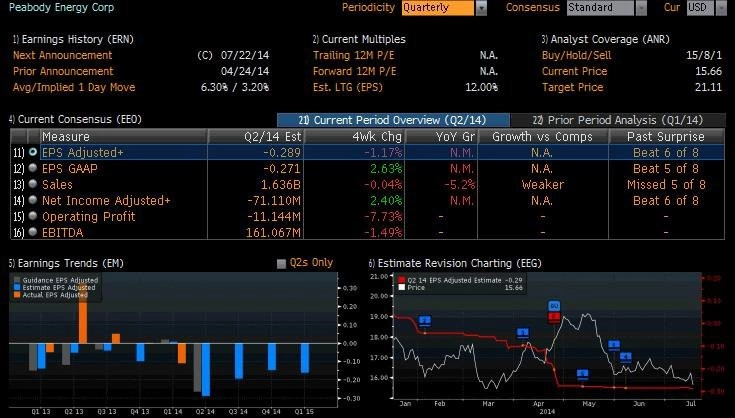The image size is (735, 418).
Task: Sort by the Past Surprise column header
Action: [x=666, y=136]
